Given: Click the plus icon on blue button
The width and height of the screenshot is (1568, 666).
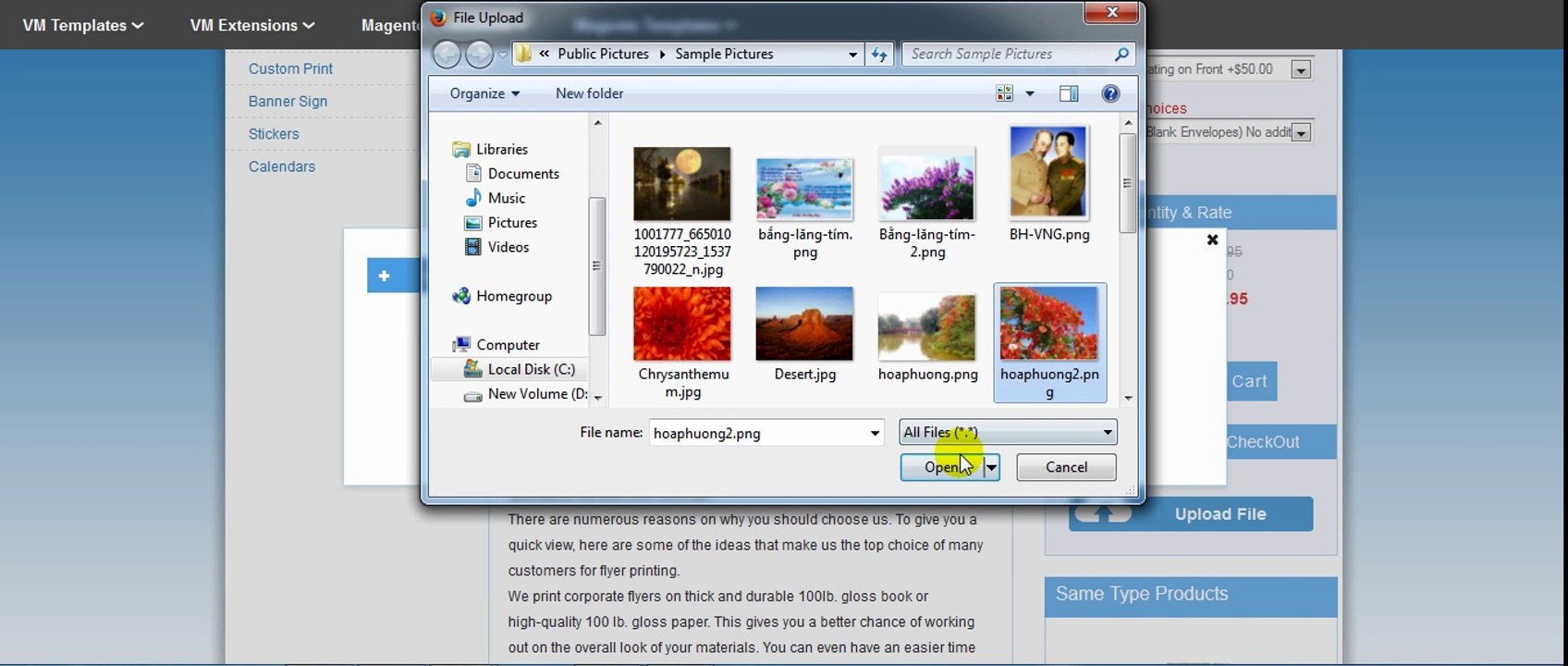Looking at the screenshot, I should (x=384, y=276).
